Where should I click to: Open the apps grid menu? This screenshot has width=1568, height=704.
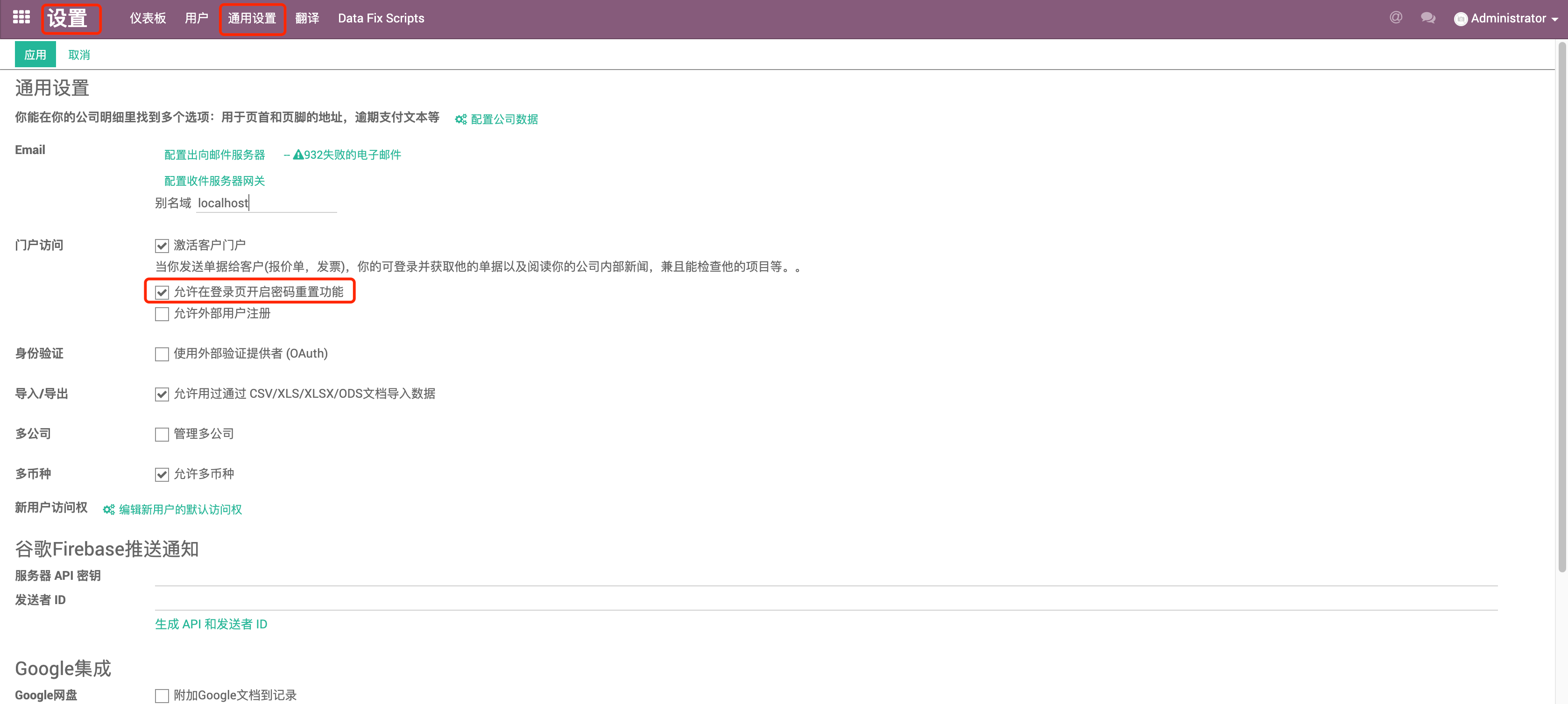(x=21, y=17)
